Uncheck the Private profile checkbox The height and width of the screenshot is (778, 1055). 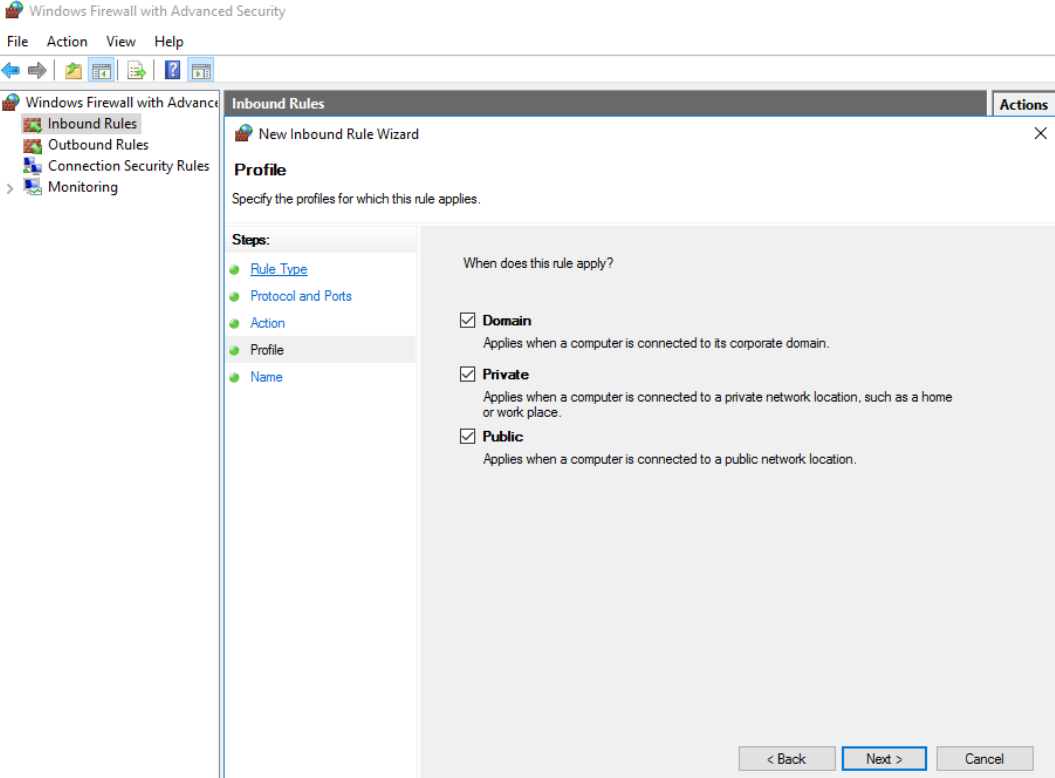tap(467, 374)
